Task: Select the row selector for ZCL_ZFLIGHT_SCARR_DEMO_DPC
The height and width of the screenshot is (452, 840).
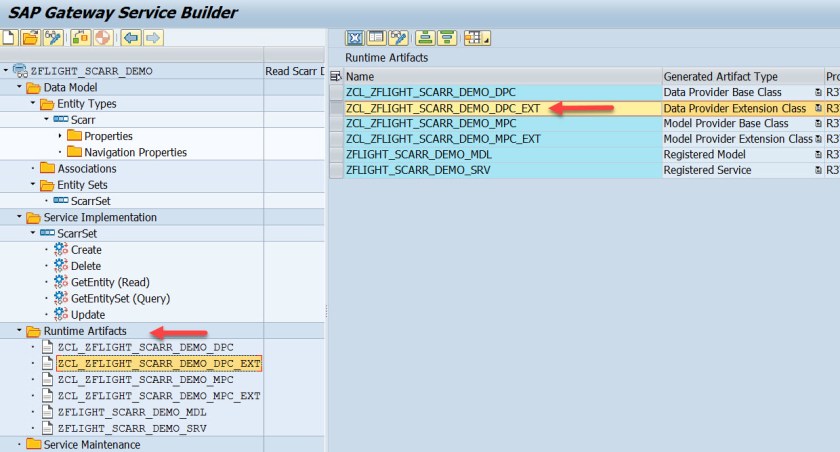Action: (x=336, y=92)
